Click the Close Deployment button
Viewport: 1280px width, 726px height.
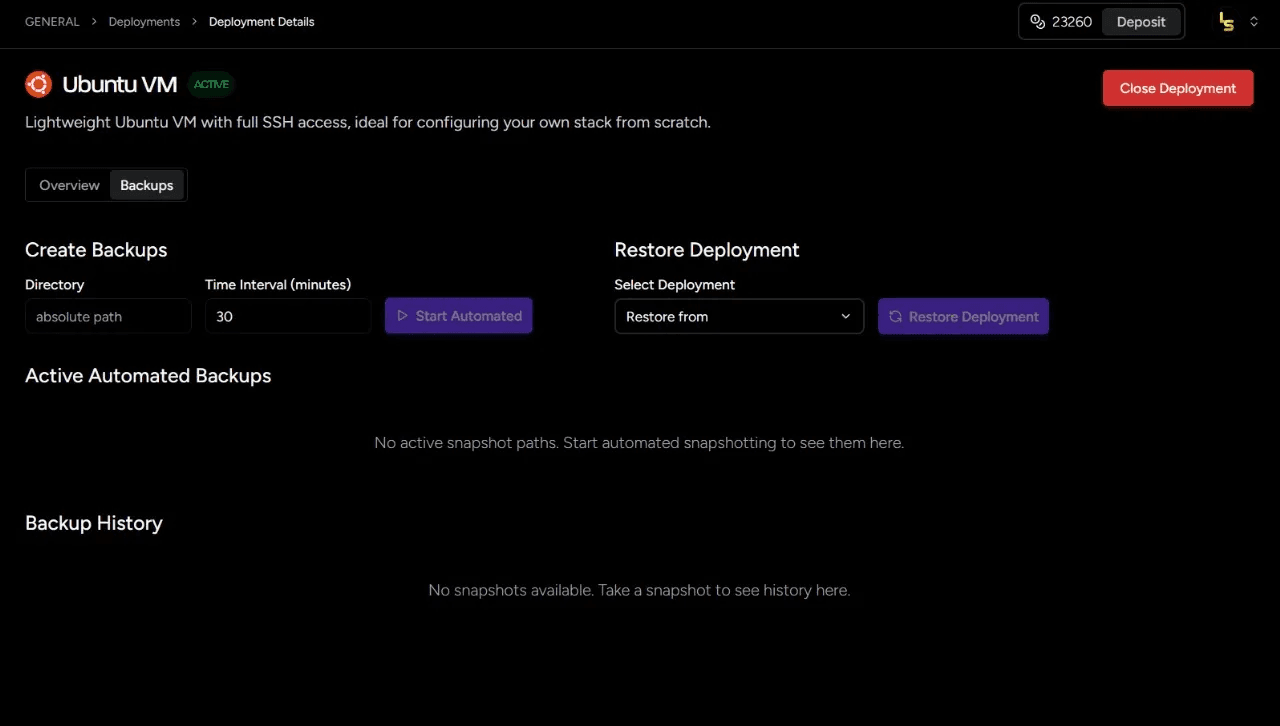point(1177,88)
